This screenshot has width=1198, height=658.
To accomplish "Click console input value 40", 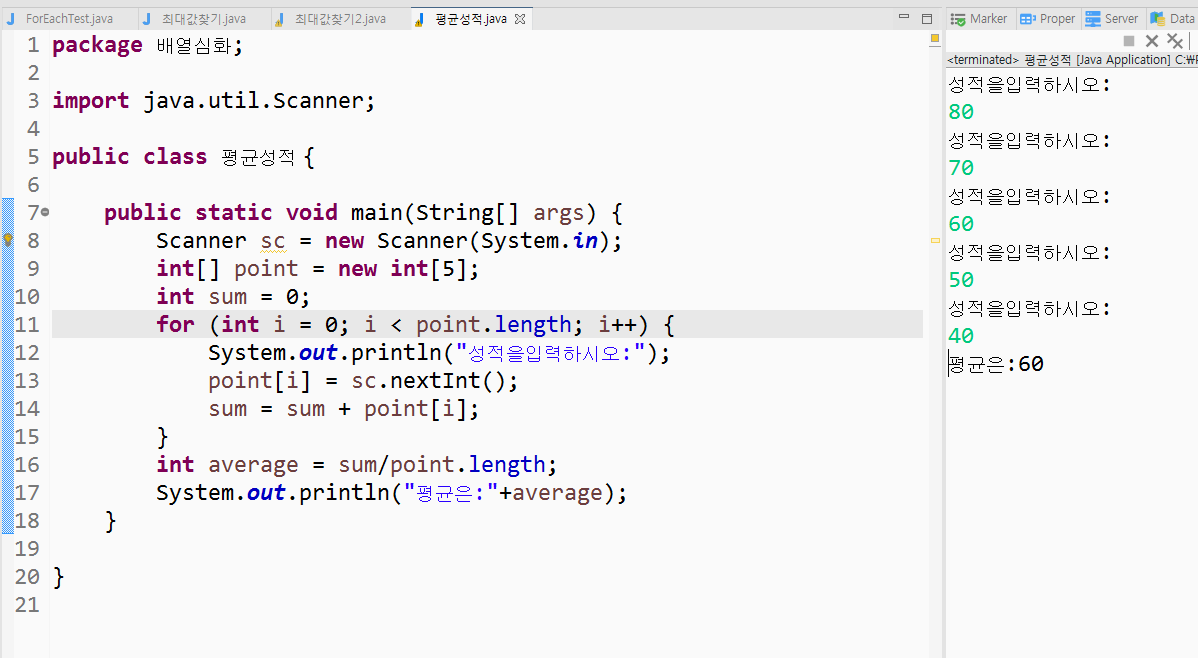I will (x=961, y=335).
